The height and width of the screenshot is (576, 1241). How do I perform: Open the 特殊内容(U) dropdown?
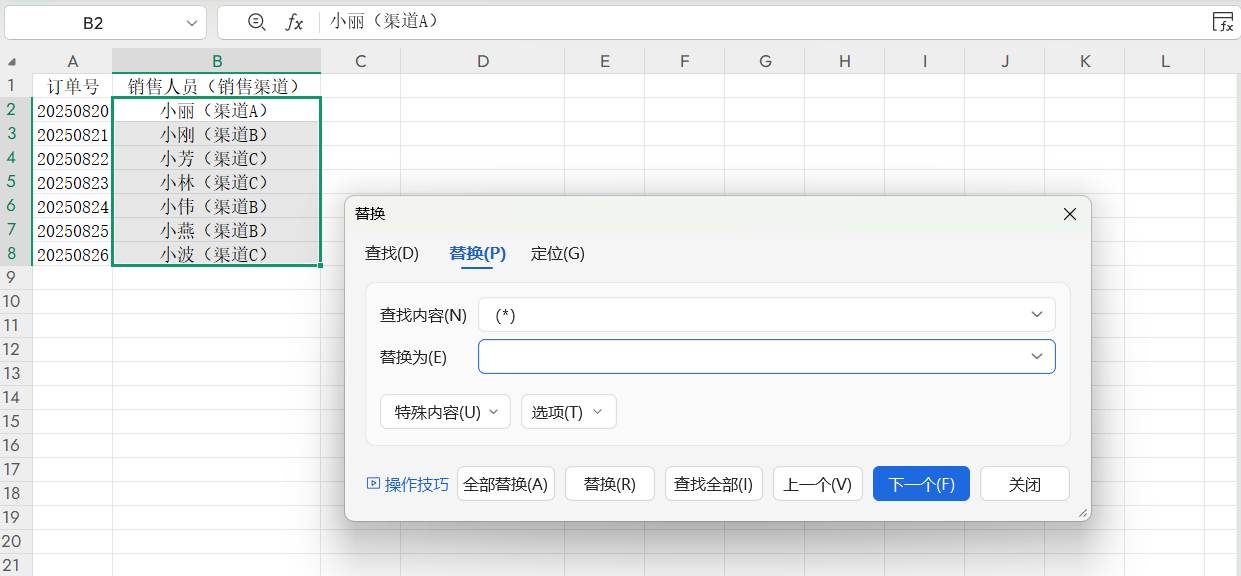(x=445, y=412)
